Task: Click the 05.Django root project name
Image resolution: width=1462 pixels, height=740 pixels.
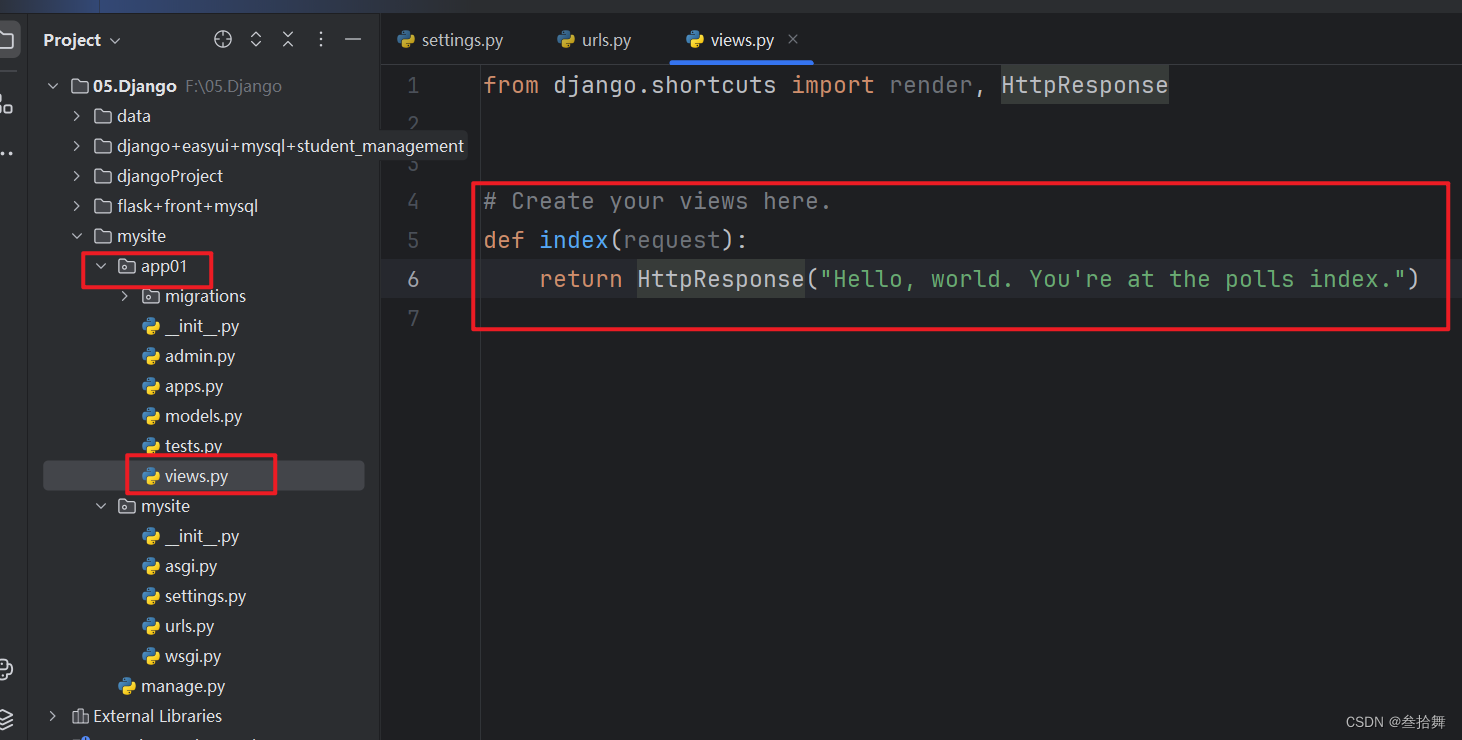Action: [135, 86]
